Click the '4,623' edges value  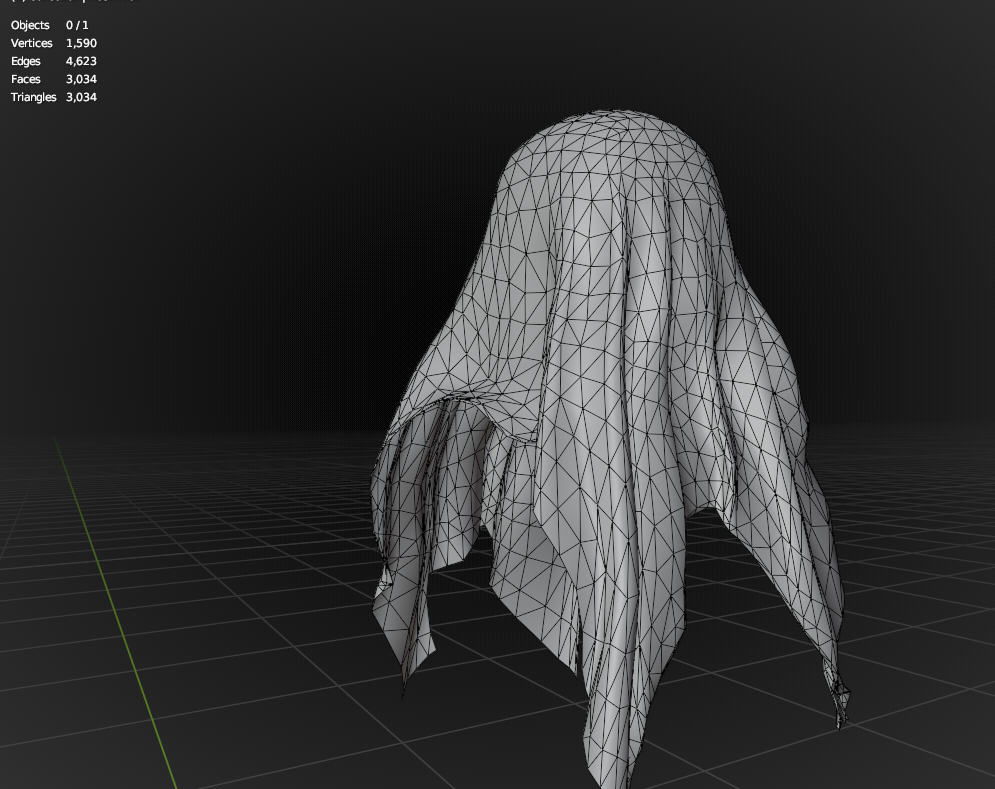pos(81,61)
